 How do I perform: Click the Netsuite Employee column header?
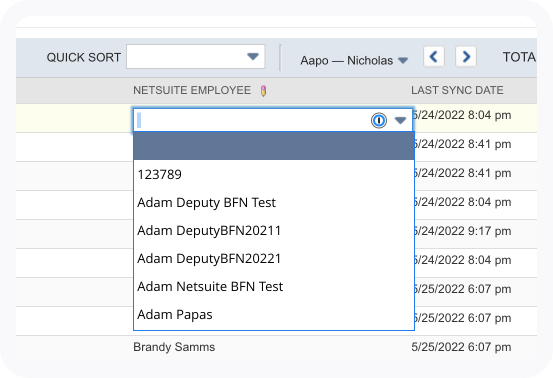click(192, 91)
